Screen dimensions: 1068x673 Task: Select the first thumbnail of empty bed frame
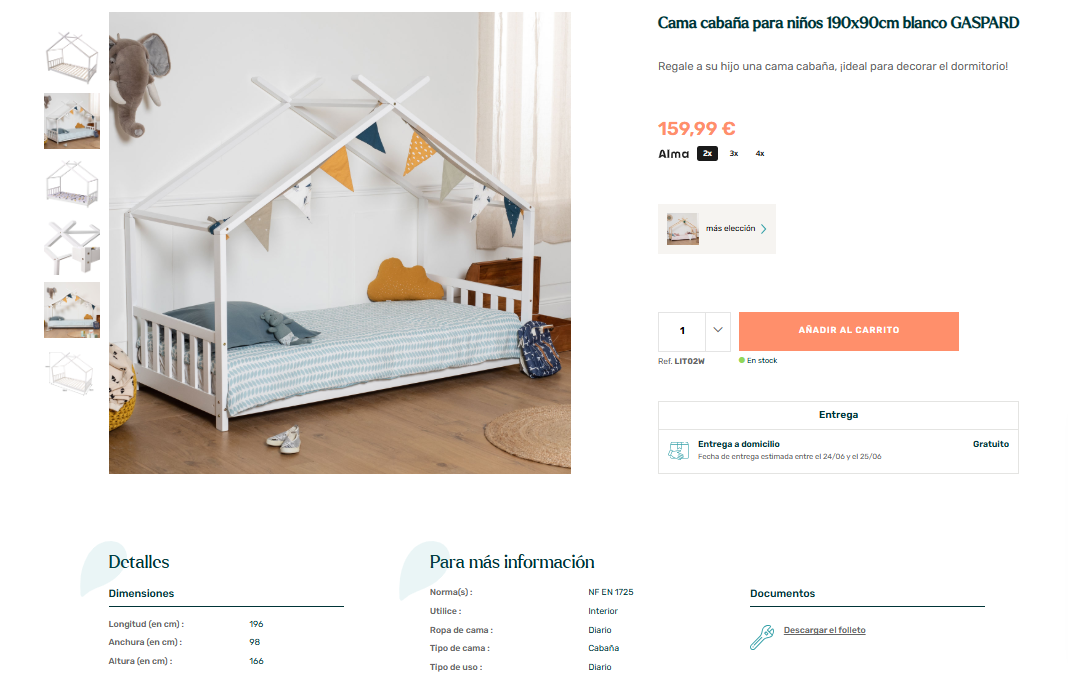coord(72,57)
